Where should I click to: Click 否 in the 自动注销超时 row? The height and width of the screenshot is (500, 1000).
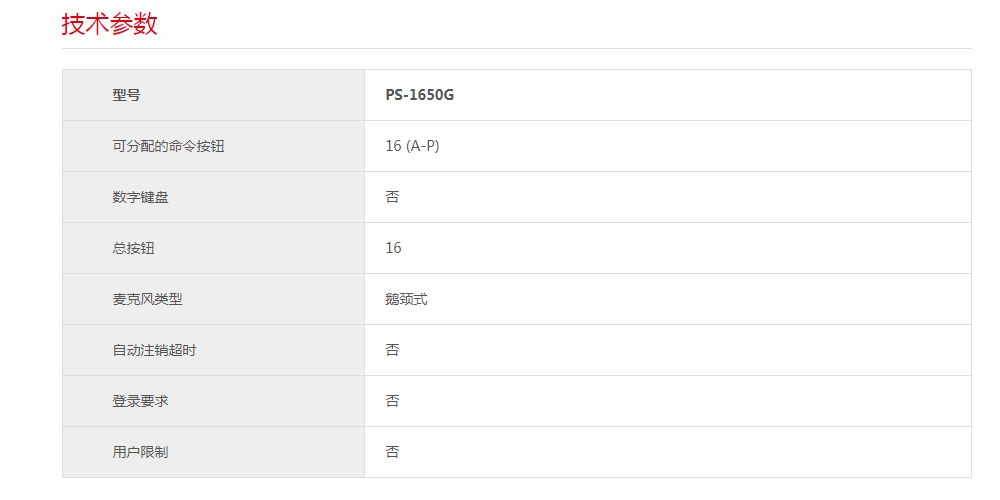coord(392,351)
